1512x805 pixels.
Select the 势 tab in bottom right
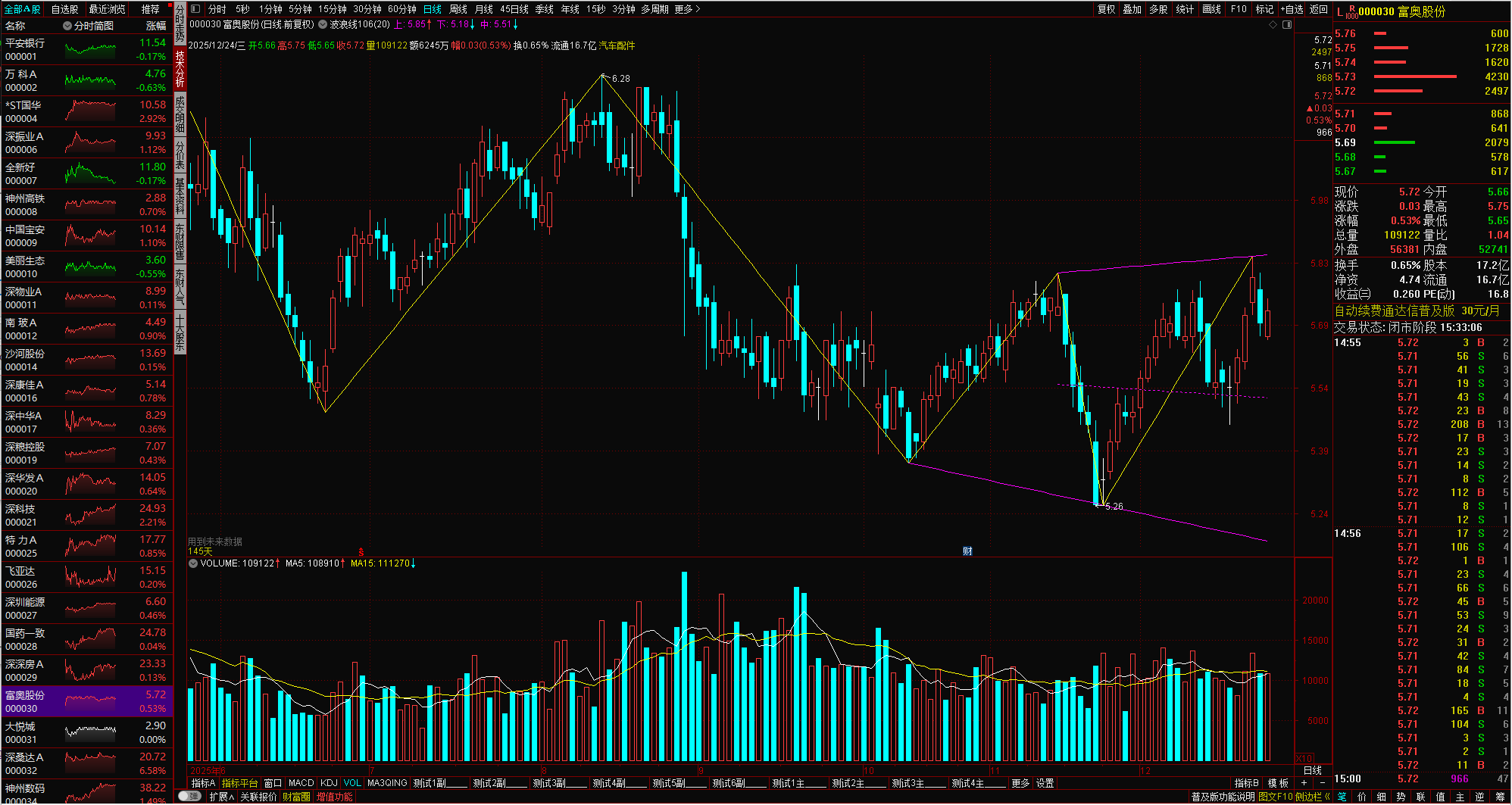tap(1401, 797)
